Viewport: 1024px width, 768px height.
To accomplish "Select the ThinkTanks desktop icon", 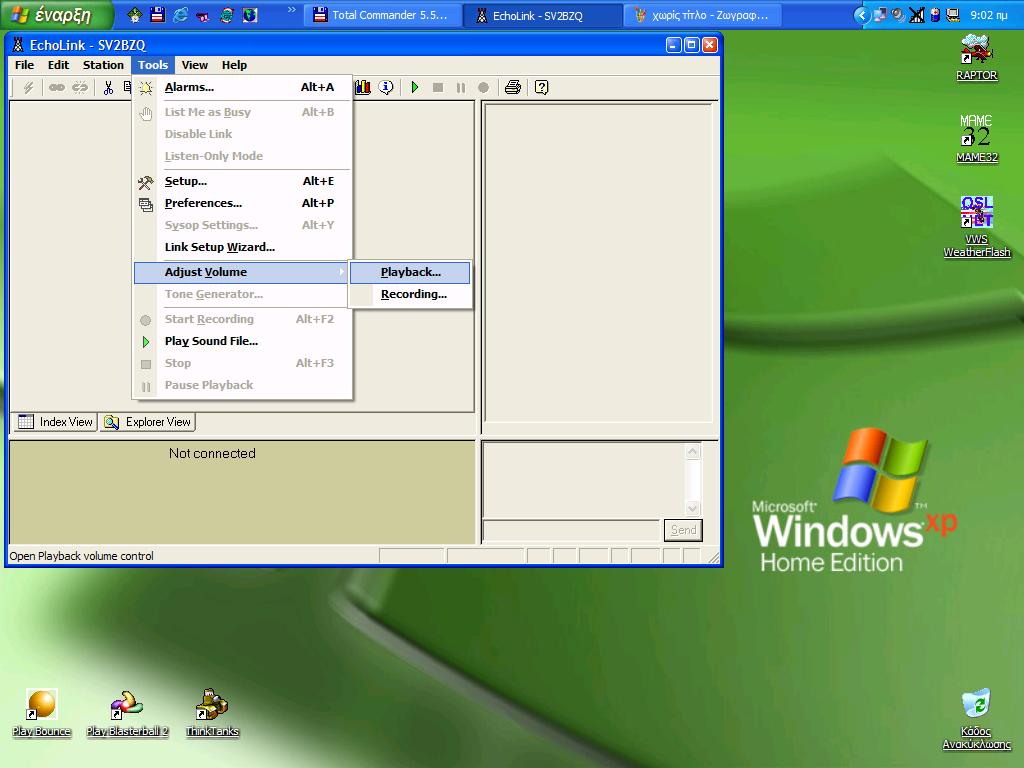I will (212, 713).
